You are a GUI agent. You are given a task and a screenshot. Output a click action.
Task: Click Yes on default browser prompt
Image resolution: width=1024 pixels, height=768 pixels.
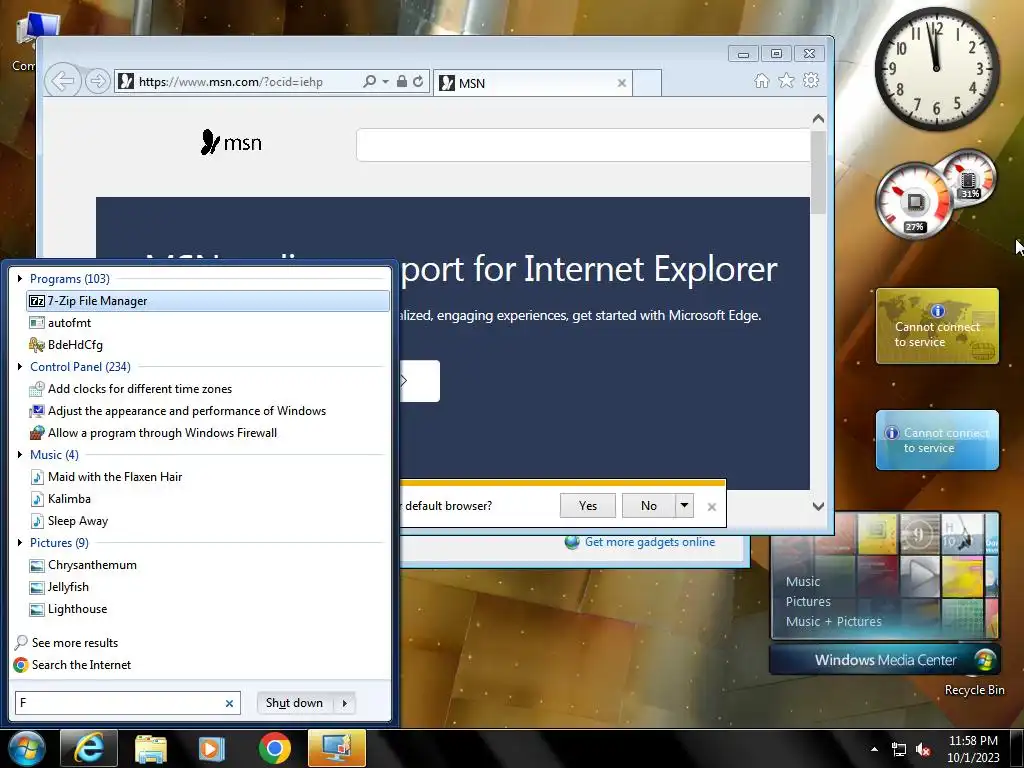coord(588,505)
